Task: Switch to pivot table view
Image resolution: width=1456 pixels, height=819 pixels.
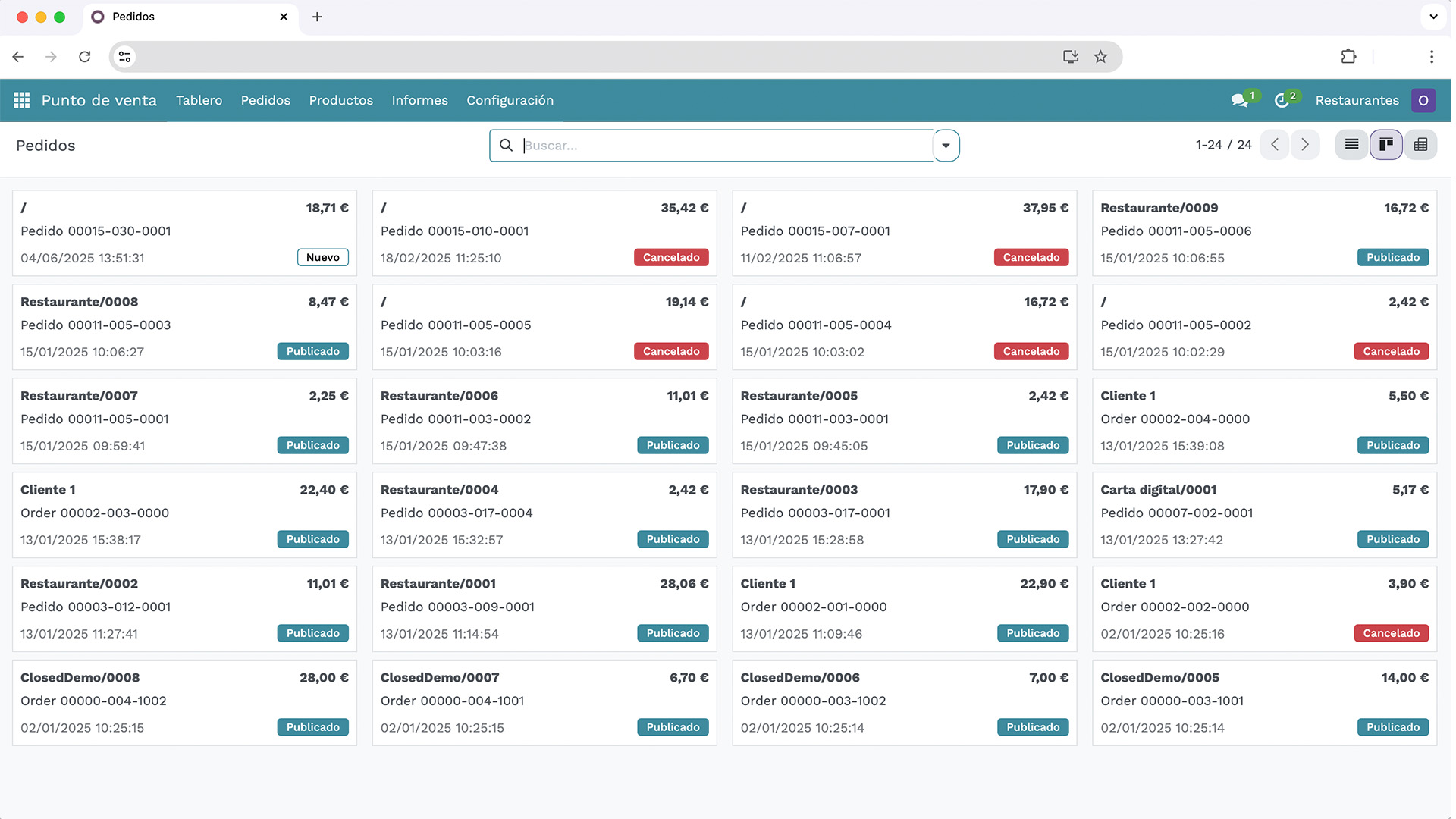Action: click(1420, 144)
